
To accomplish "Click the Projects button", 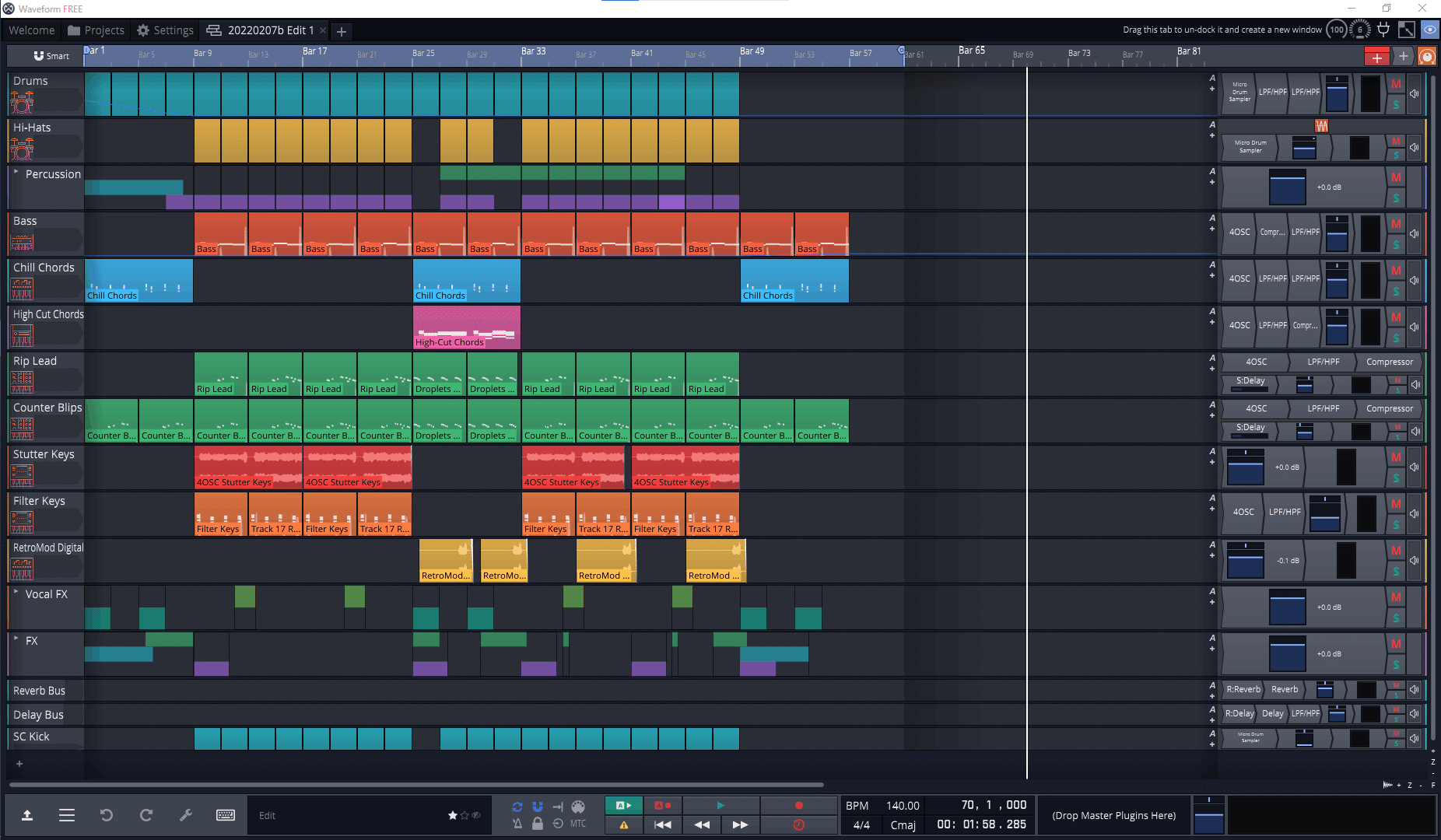I will (x=95, y=30).
